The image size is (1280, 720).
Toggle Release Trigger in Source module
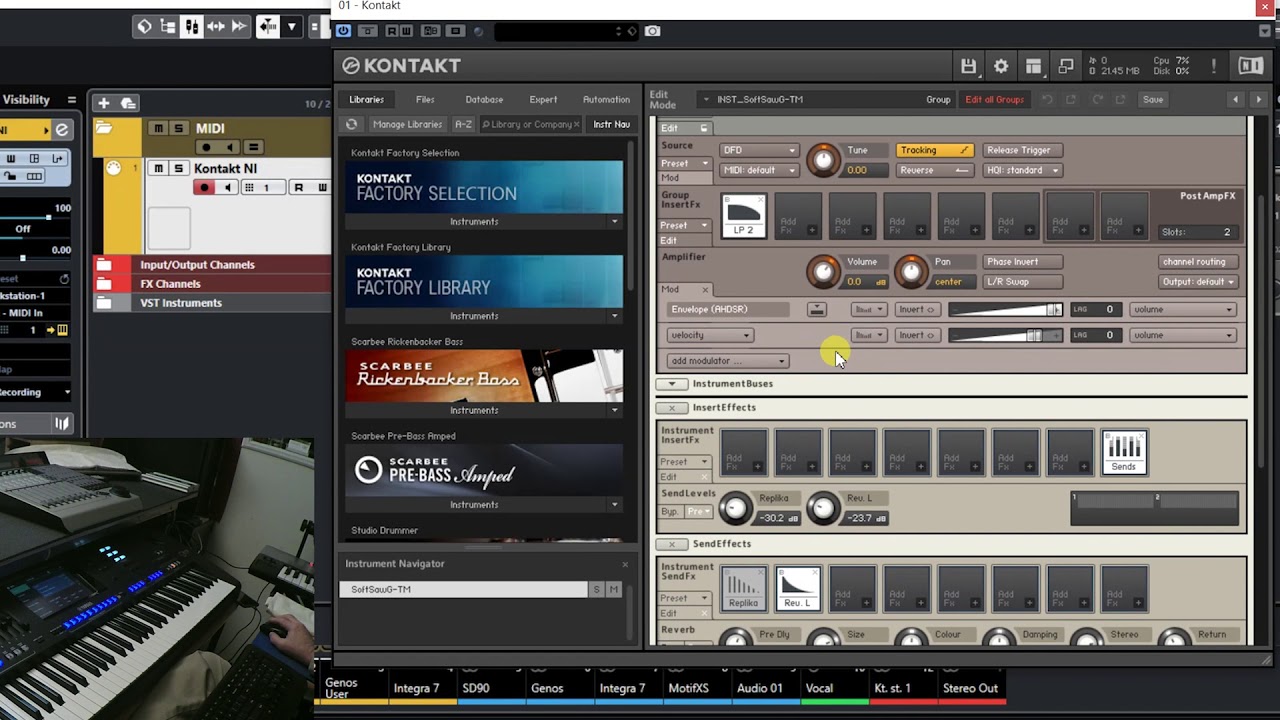(1022, 150)
